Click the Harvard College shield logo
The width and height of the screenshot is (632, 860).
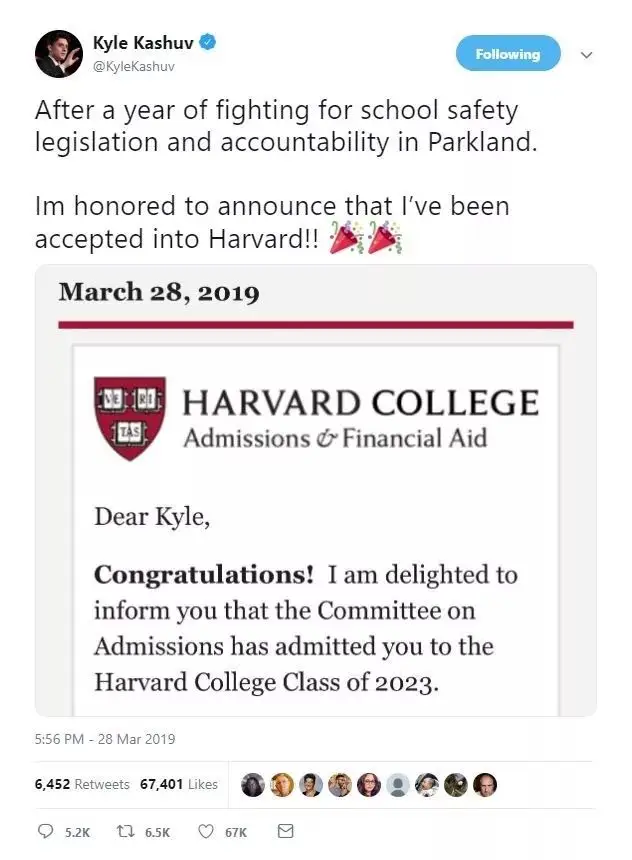pyautogui.click(x=129, y=417)
